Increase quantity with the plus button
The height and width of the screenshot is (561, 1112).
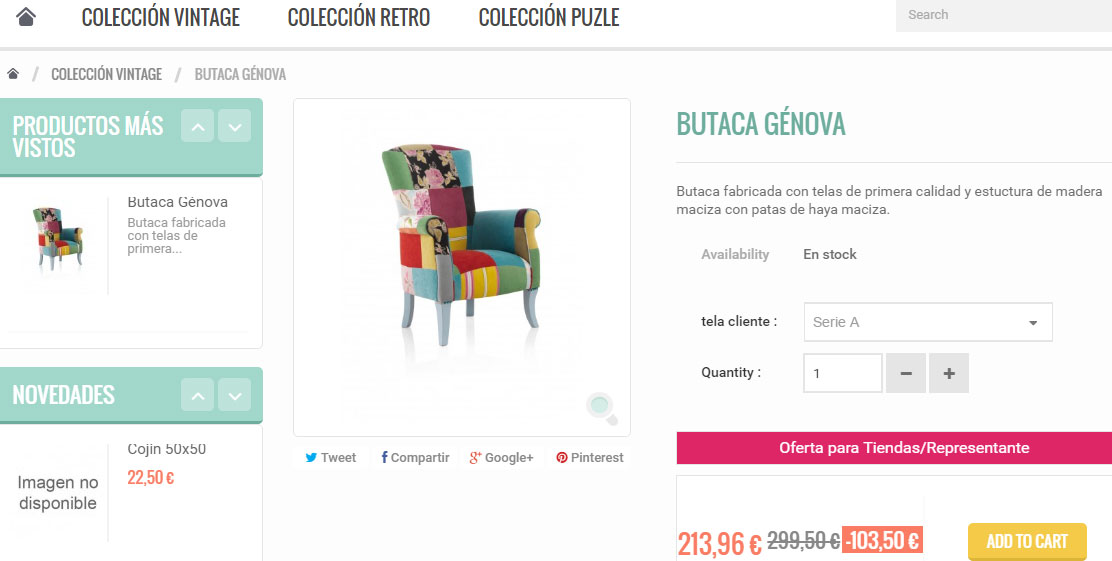[x=949, y=373]
